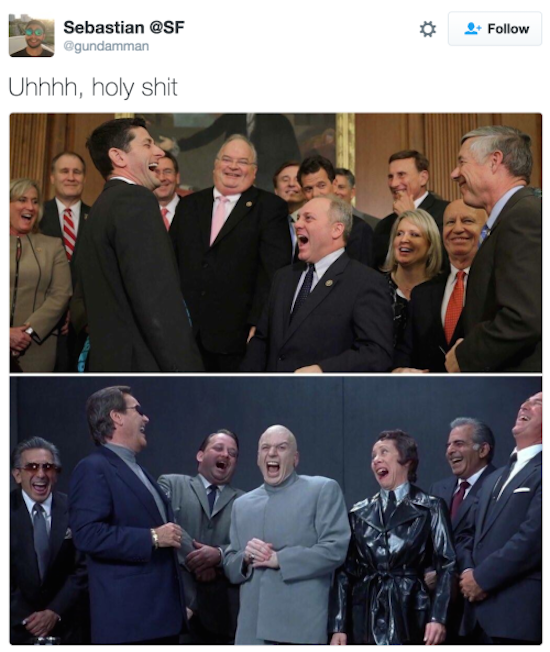Screen dimensions: 550x652
Task: Click the orange-red tie near right edge
Action: click(x=454, y=306)
